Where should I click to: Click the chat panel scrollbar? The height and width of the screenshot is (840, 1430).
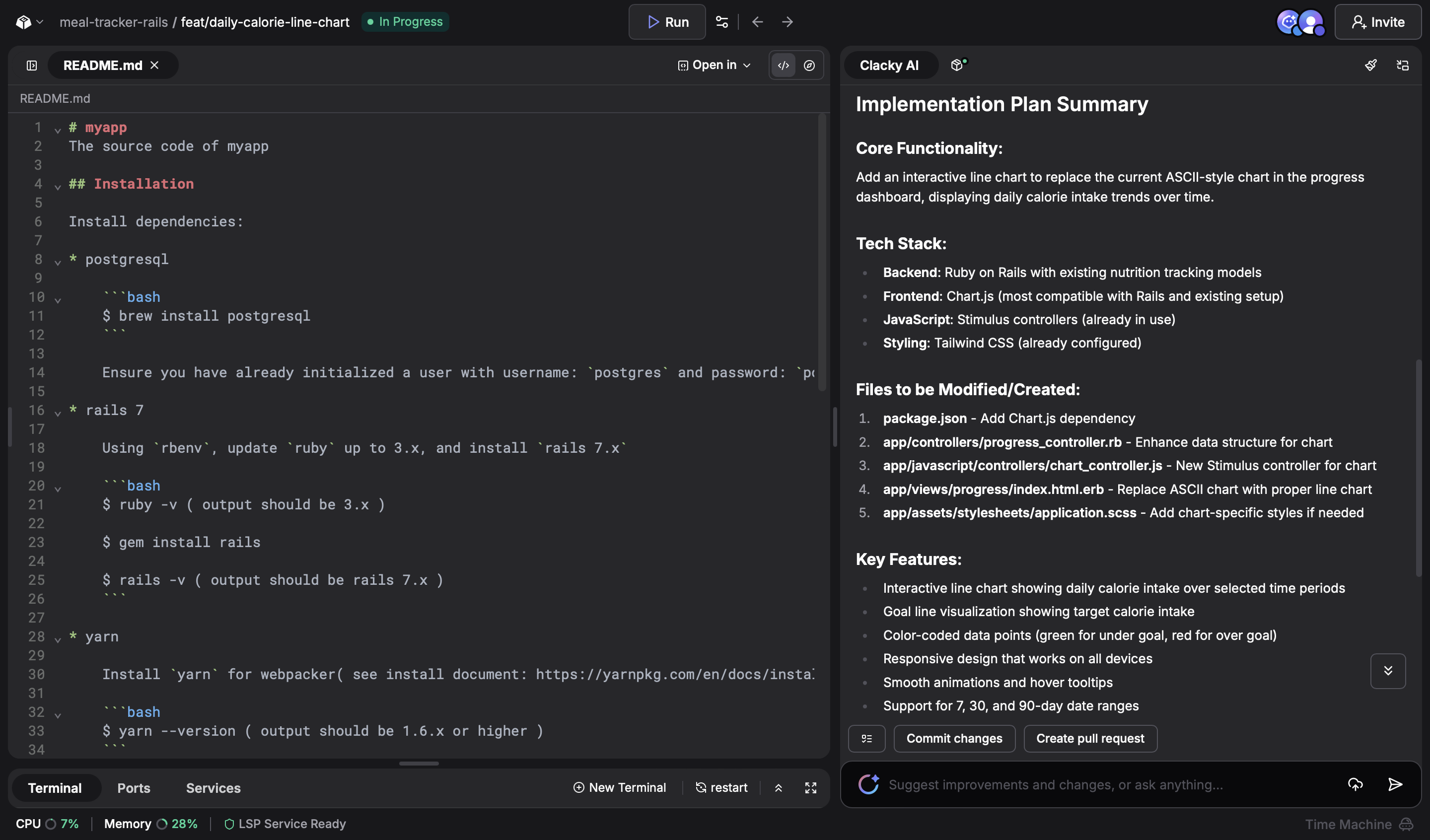[1418, 468]
